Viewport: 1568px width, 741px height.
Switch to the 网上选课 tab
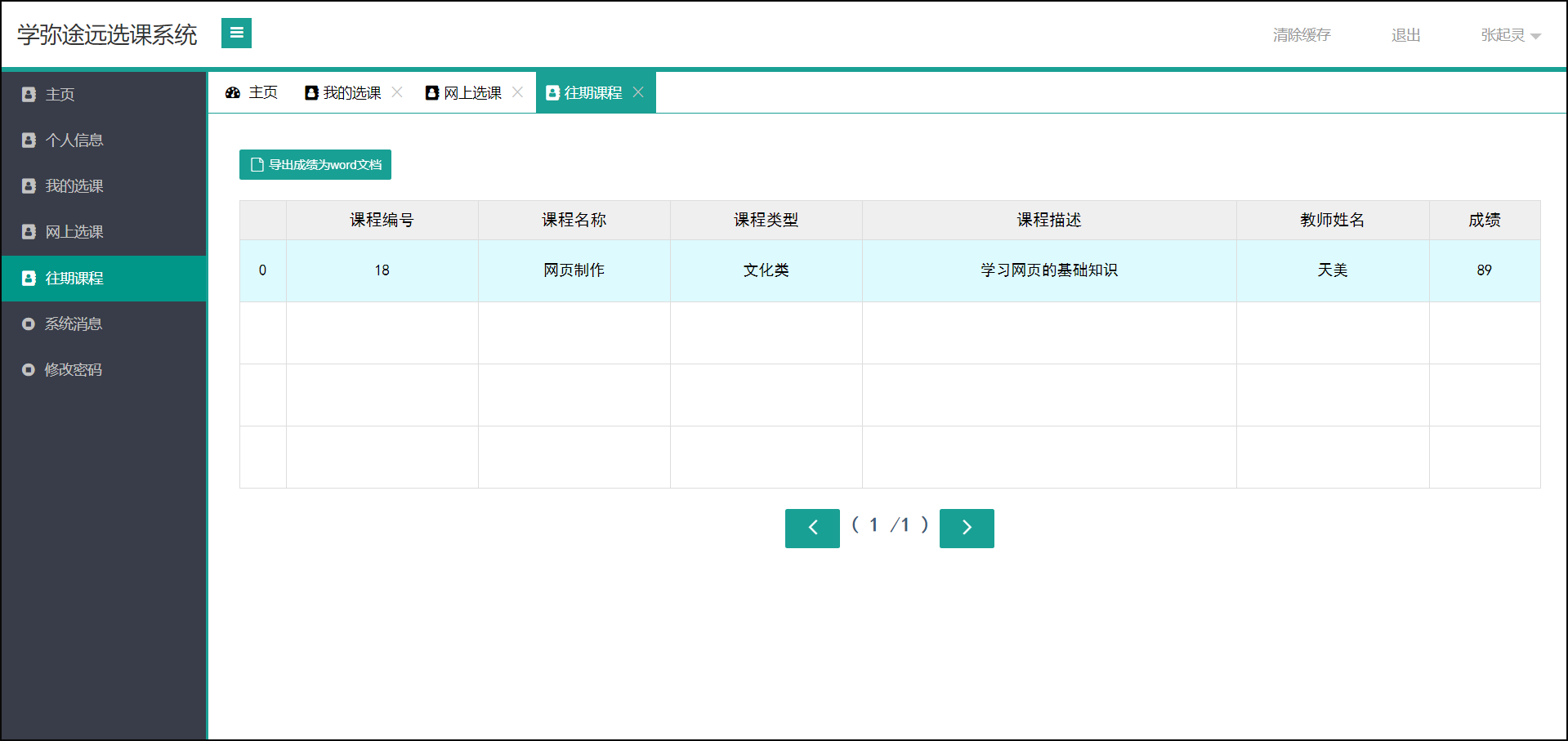coord(471,92)
